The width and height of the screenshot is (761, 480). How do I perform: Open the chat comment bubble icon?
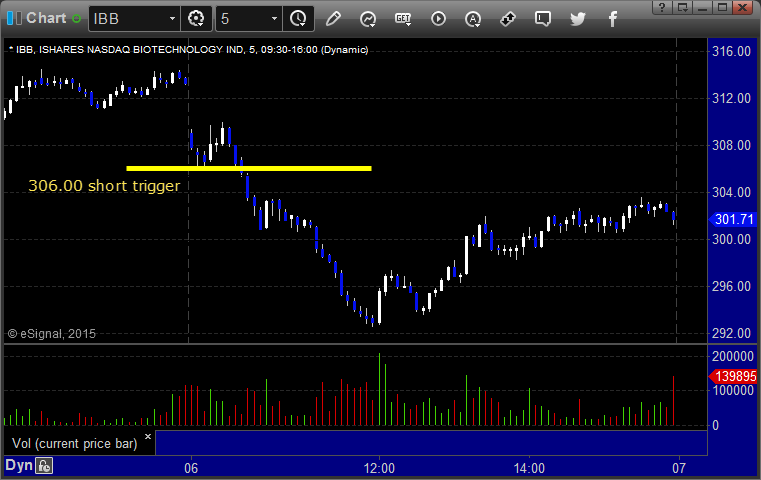click(x=543, y=19)
